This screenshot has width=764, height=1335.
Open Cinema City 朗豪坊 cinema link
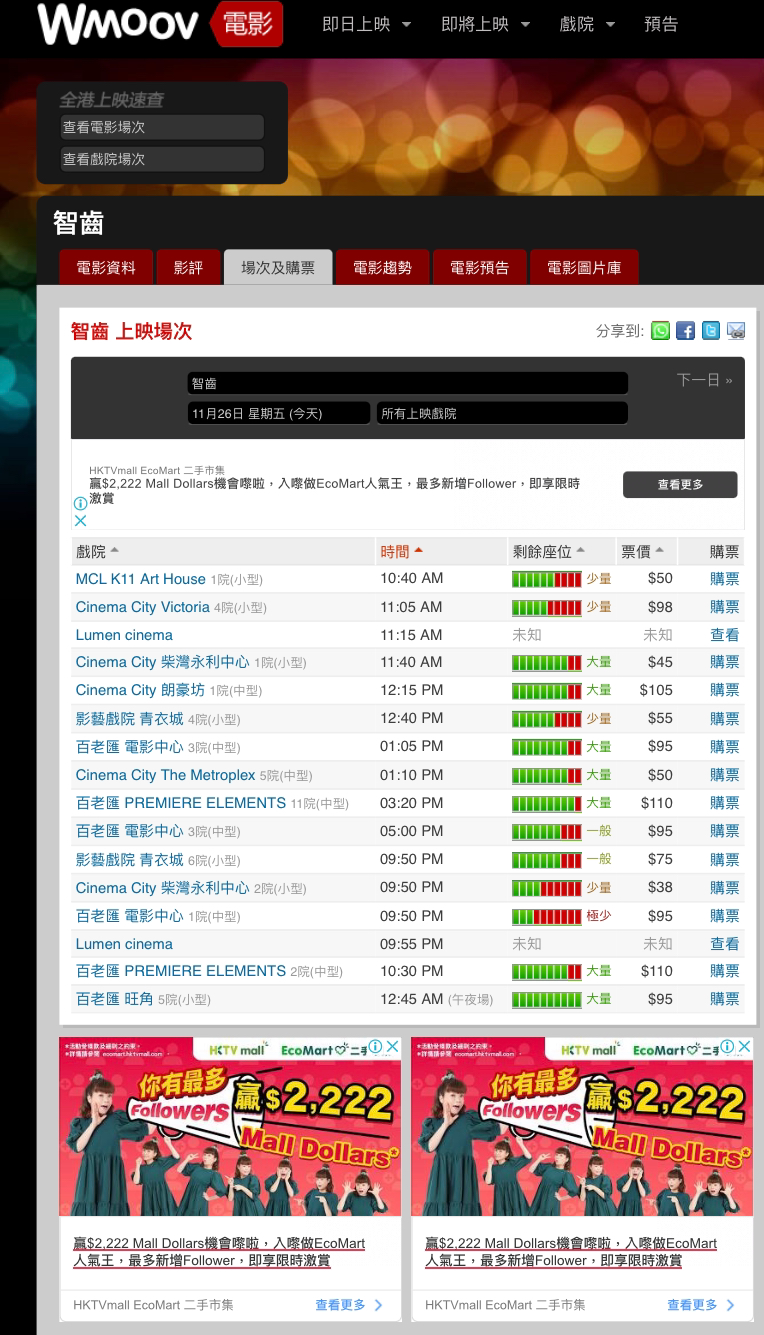pyautogui.click(x=140, y=690)
